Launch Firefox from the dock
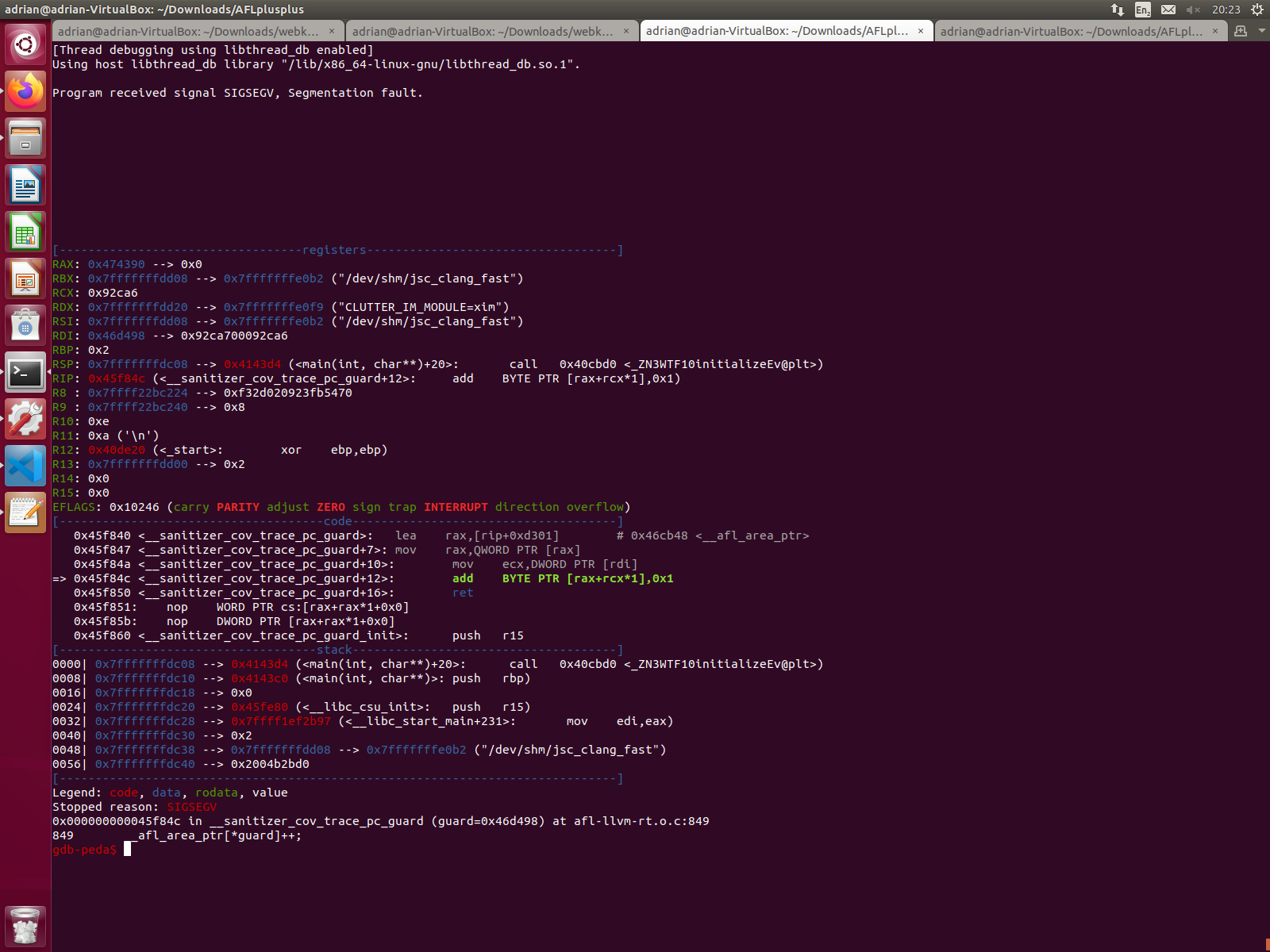1270x952 pixels. (25, 91)
